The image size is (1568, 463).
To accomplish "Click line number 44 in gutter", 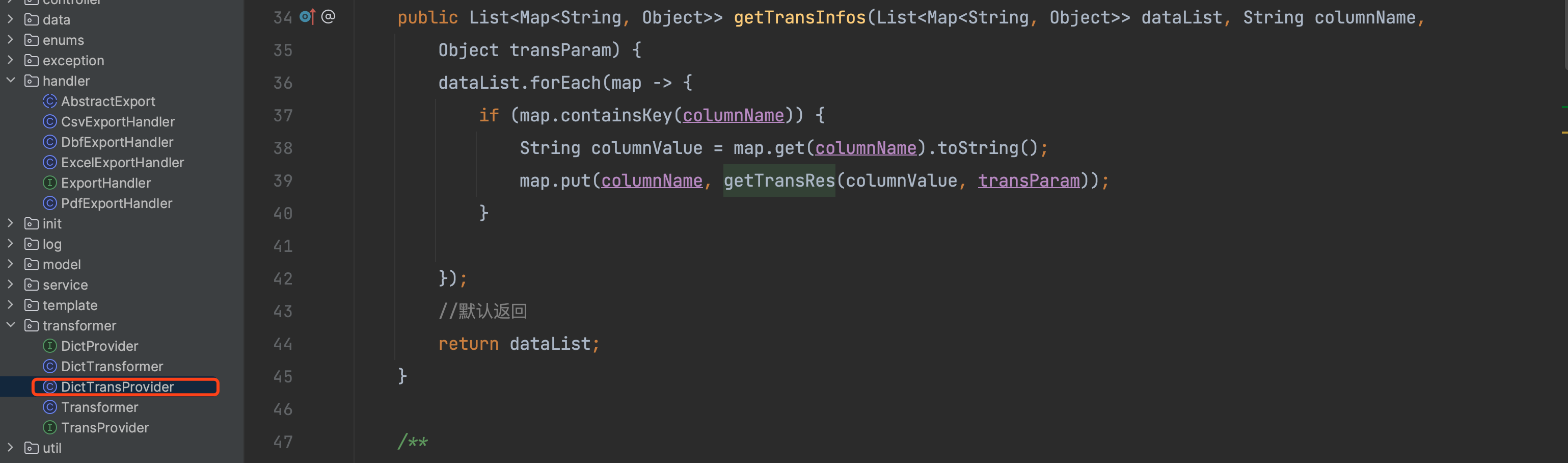I will click(282, 344).
